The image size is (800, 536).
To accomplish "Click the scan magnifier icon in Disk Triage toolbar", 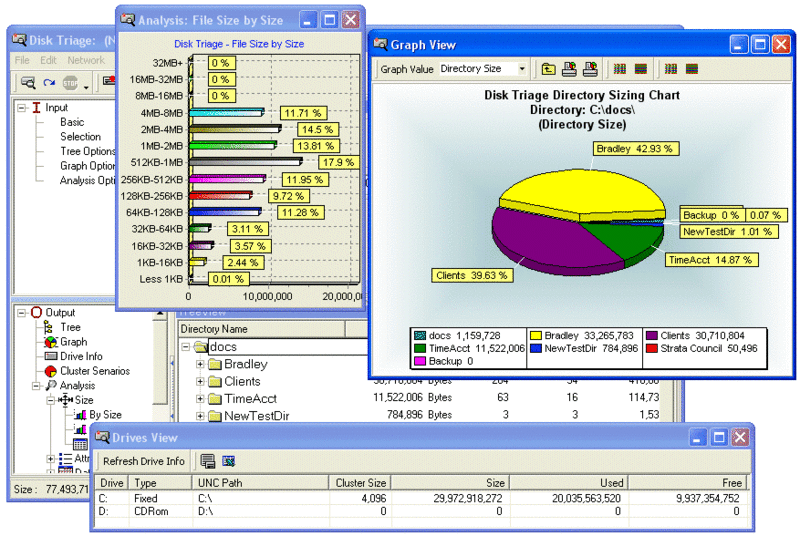I will [x=28, y=83].
